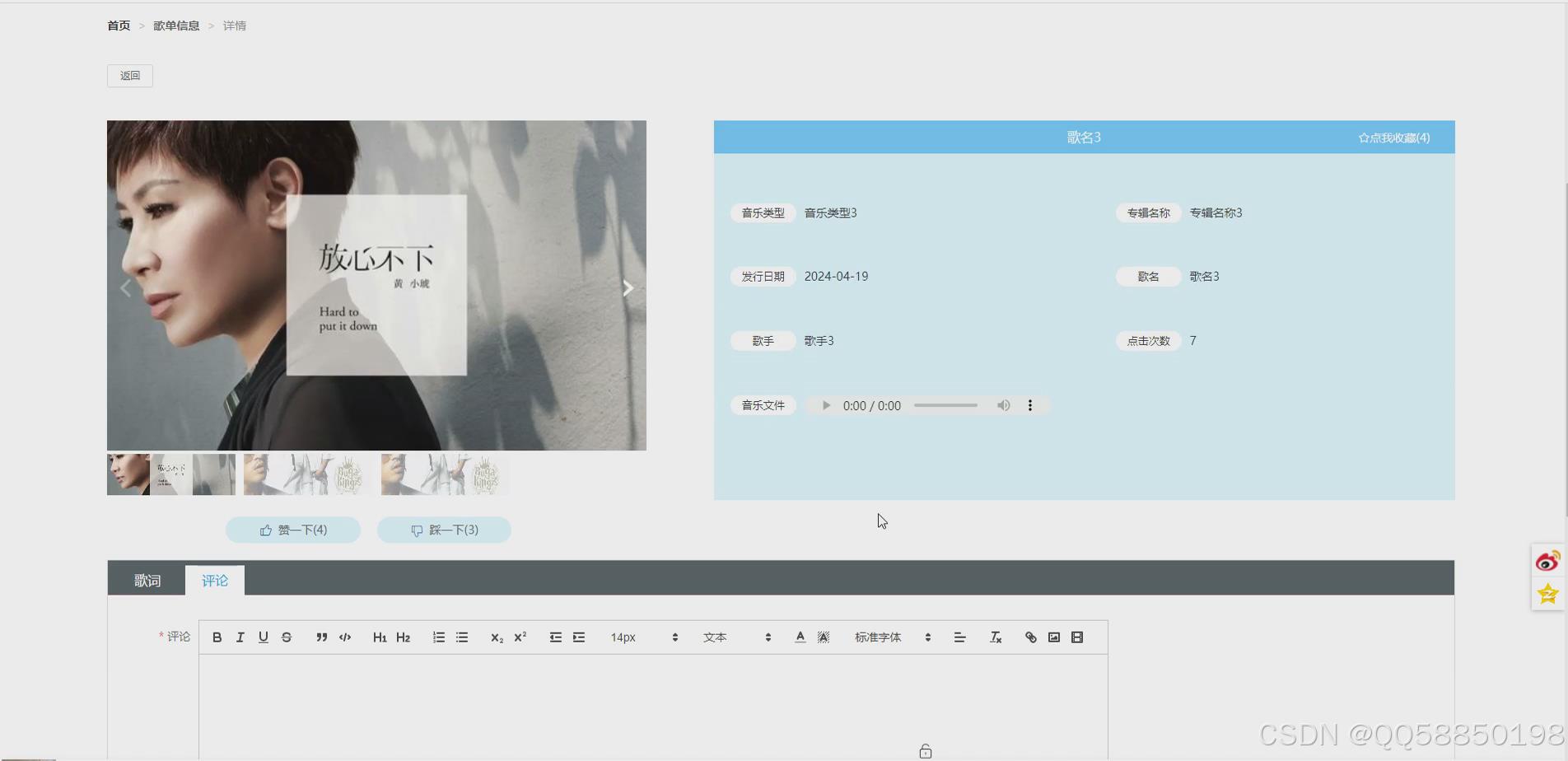Show the next carousel image
The image size is (1568, 761).
tap(628, 287)
